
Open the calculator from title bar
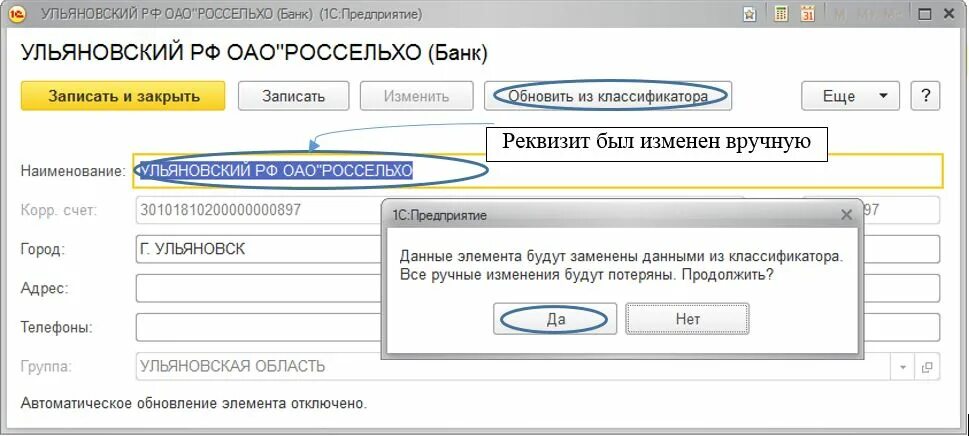781,14
